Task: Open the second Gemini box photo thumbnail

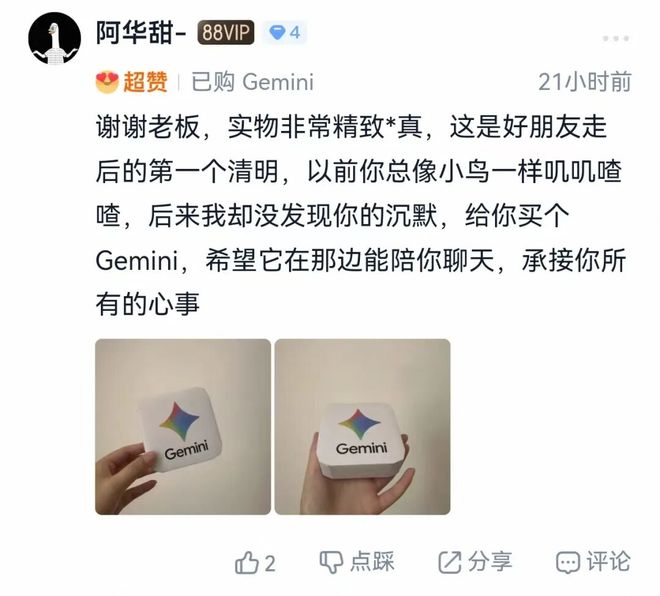Action: pos(362,427)
